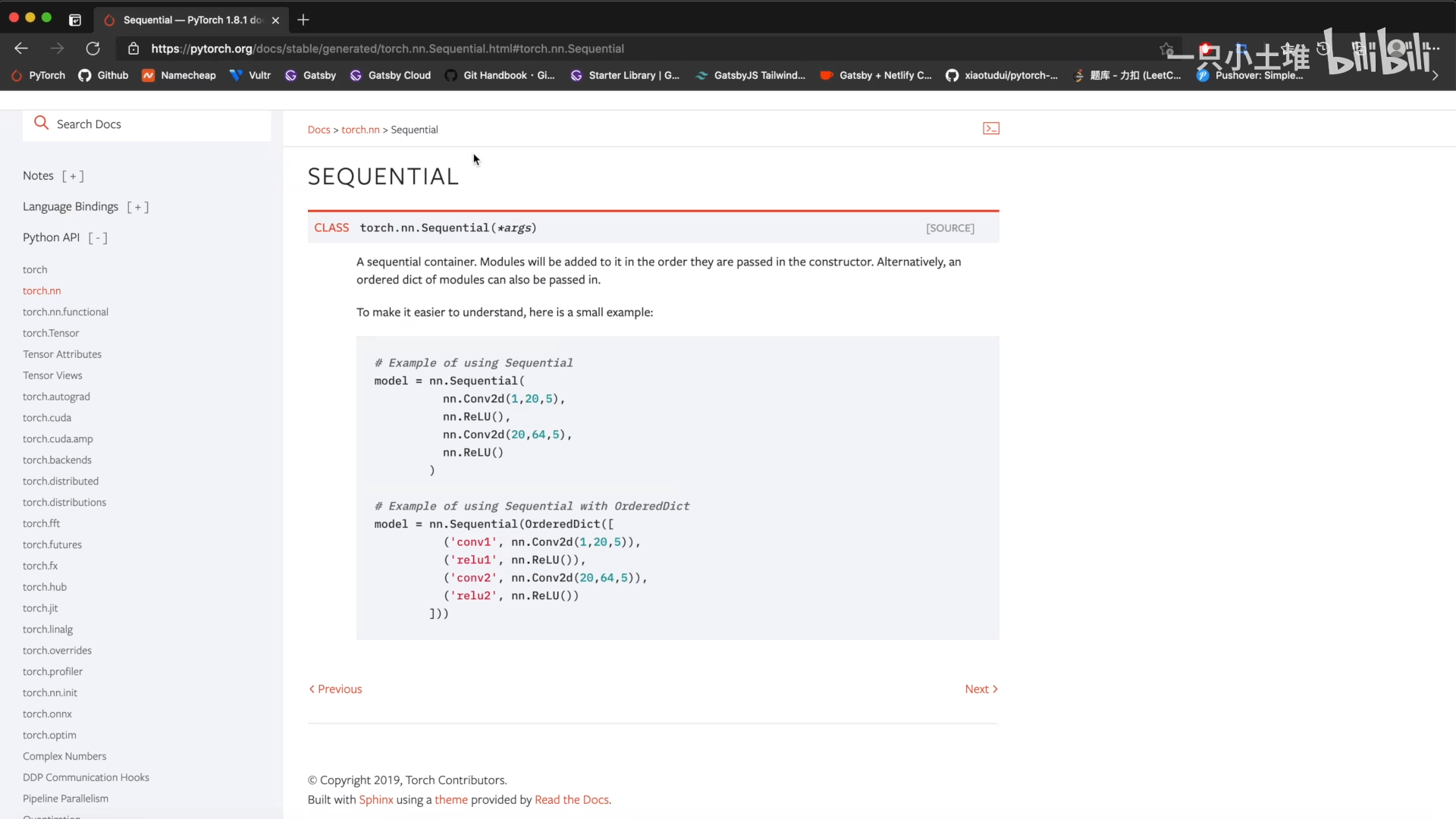This screenshot has height=819, width=1456.
Task: Click the Search Docs input field
Action: (x=159, y=124)
